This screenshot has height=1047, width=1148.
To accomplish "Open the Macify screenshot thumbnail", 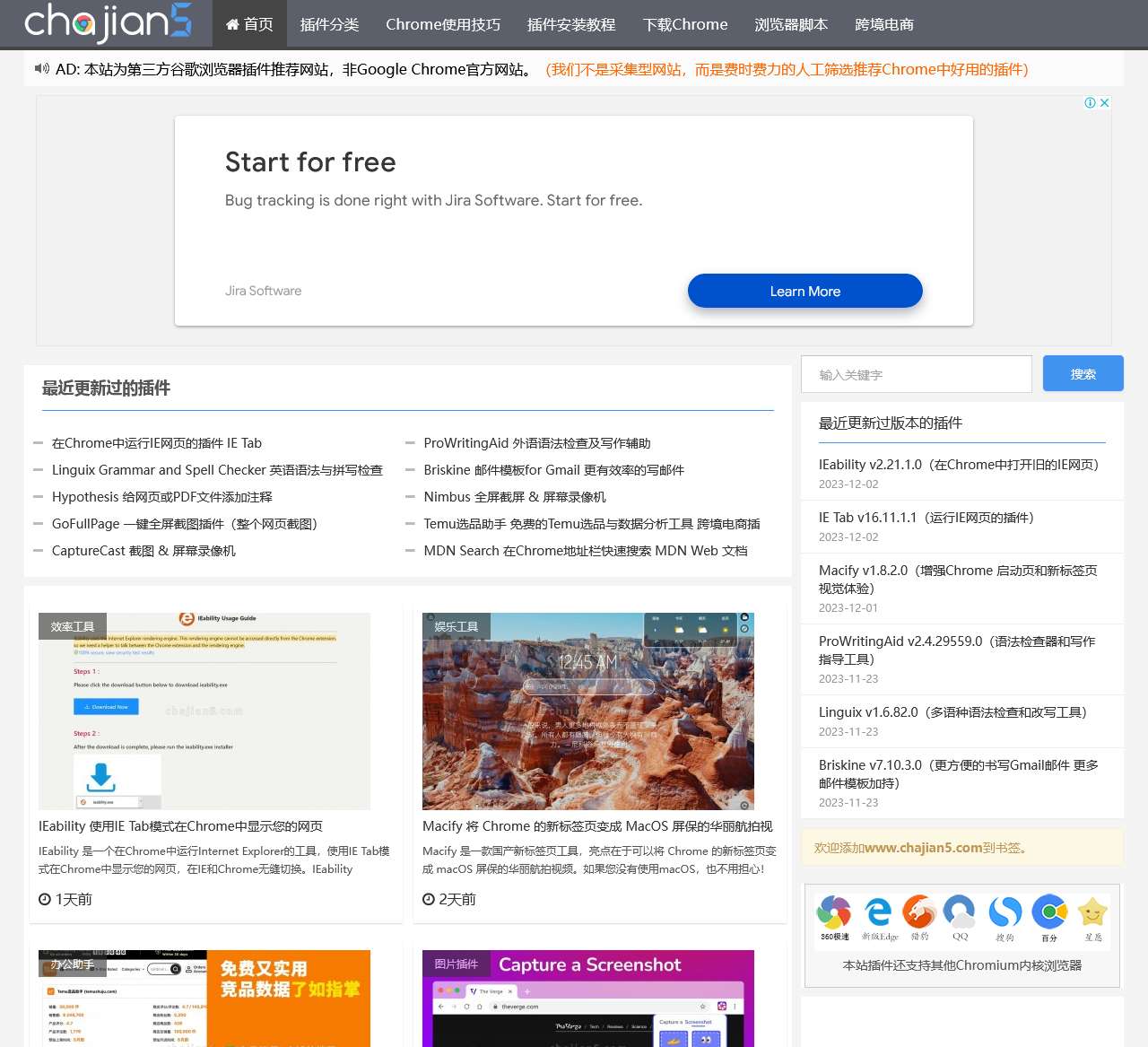I will click(x=587, y=711).
